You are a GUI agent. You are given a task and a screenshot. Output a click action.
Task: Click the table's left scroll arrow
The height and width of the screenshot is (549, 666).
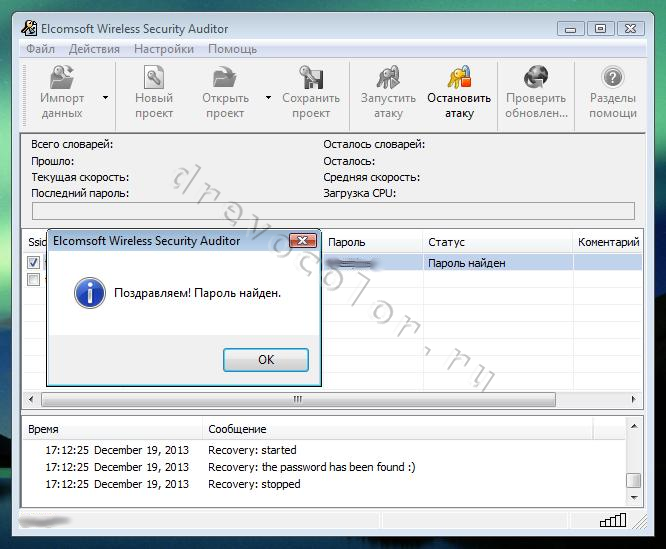click(31, 399)
